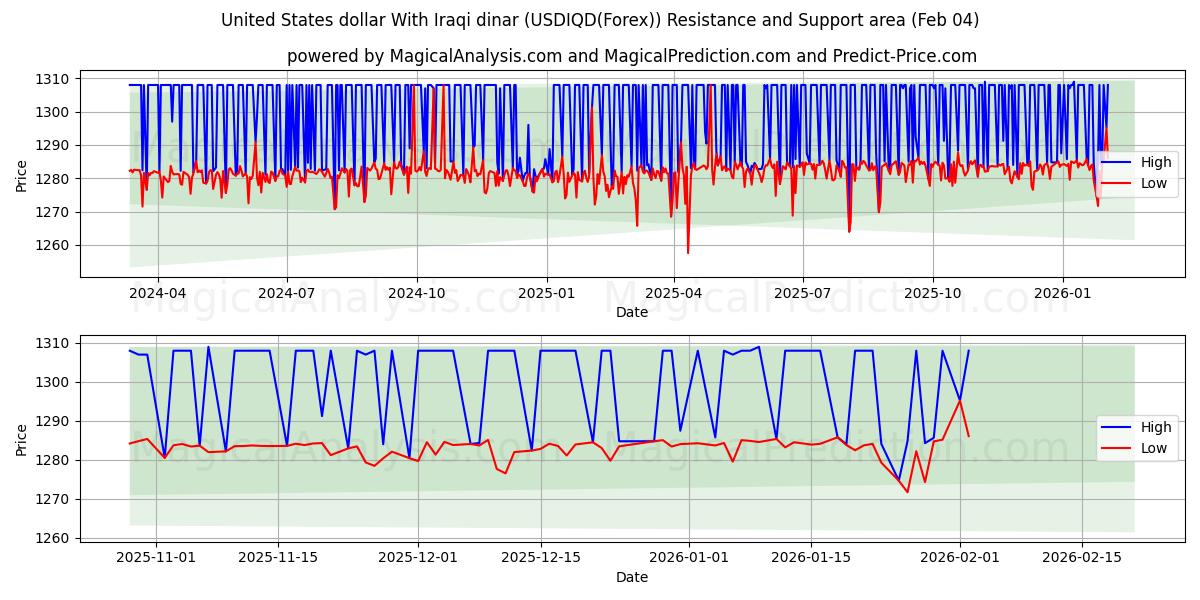Select the chart title mentioning USDIQD(Forex)
1200x600 pixels.
pos(600,19)
